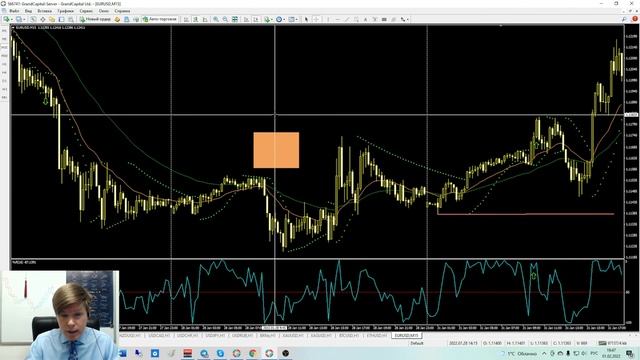The height and width of the screenshot is (360, 640).
Task: Zoom out on the chart
Action: [225, 19]
